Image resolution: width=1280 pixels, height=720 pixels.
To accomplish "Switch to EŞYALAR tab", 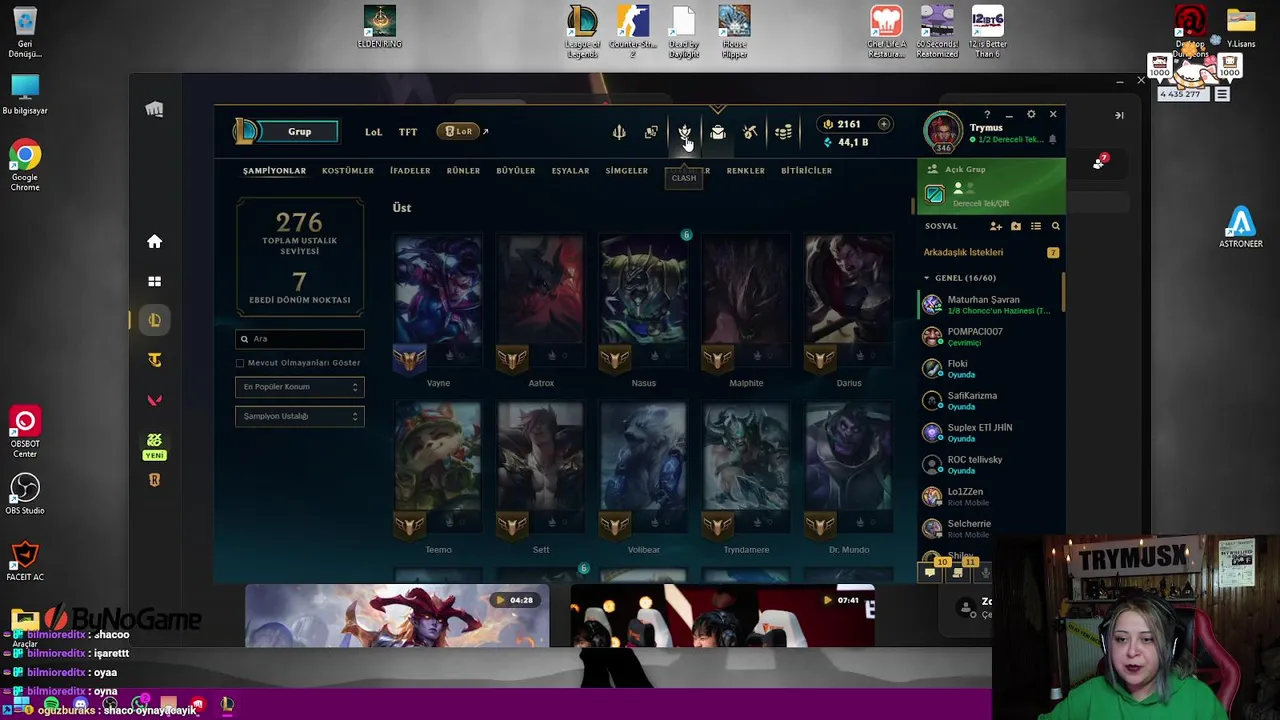I will coord(570,171).
